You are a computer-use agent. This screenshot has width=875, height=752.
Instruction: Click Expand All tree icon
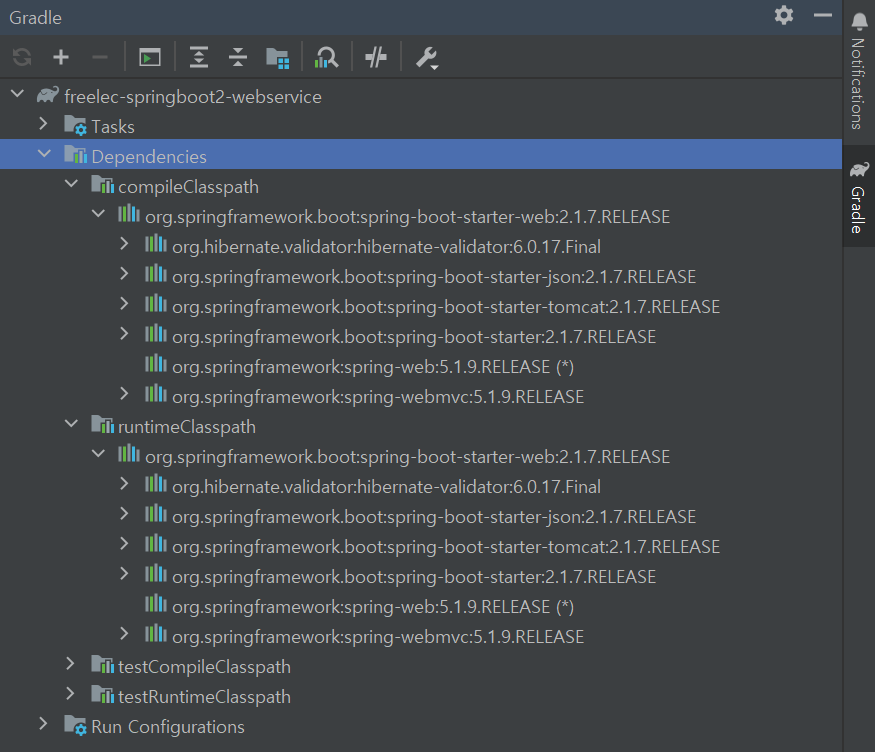tap(199, 57)
